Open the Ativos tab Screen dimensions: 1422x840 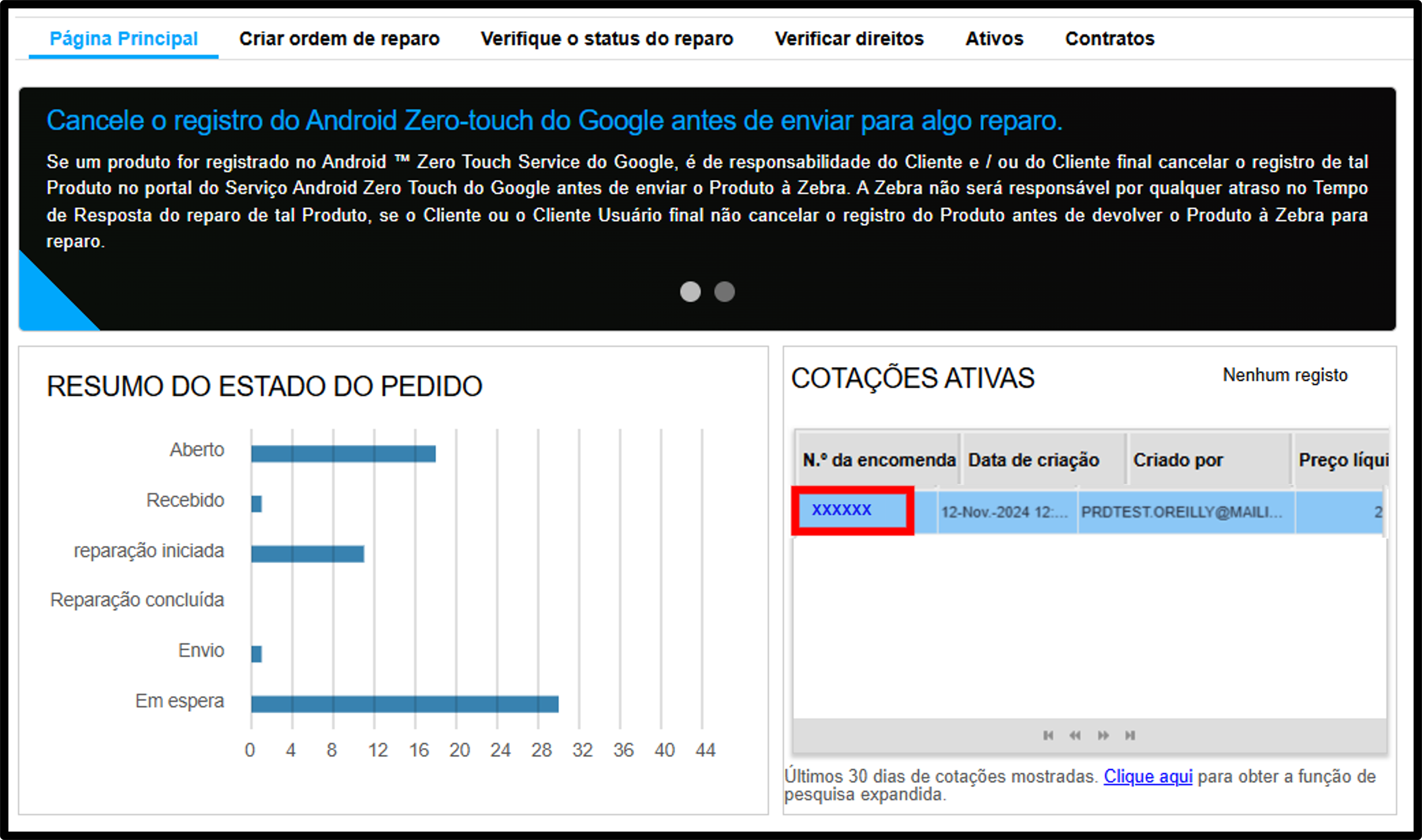tap(994, 39)
